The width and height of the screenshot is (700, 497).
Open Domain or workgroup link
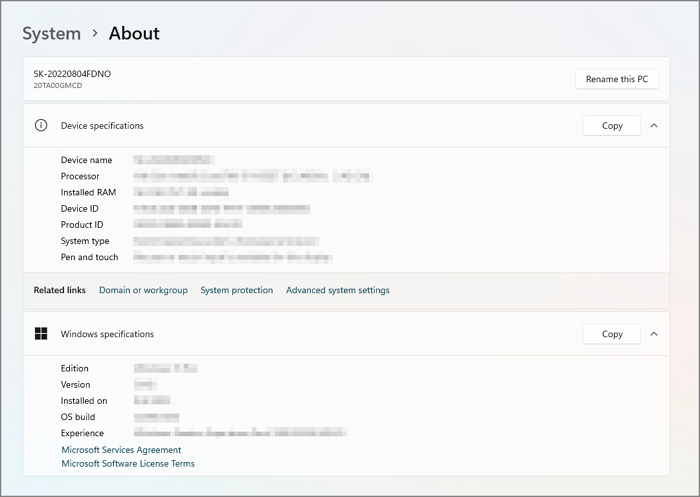point(143,290)
